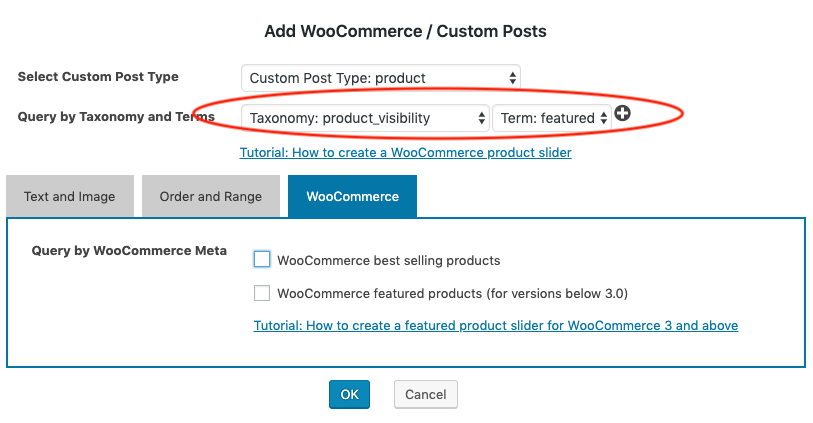Open the Order and Range tab
This screenshot has width=813, height=423.
click(211, 197)
